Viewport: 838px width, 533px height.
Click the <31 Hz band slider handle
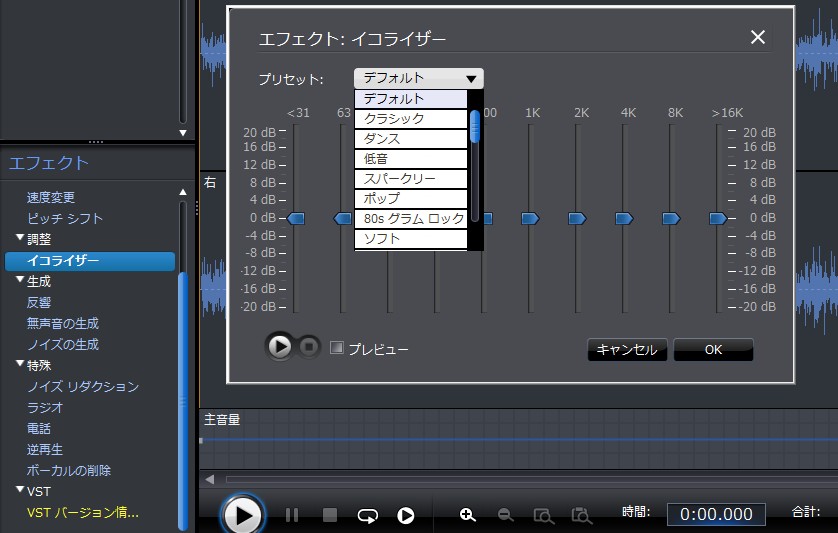296,218
